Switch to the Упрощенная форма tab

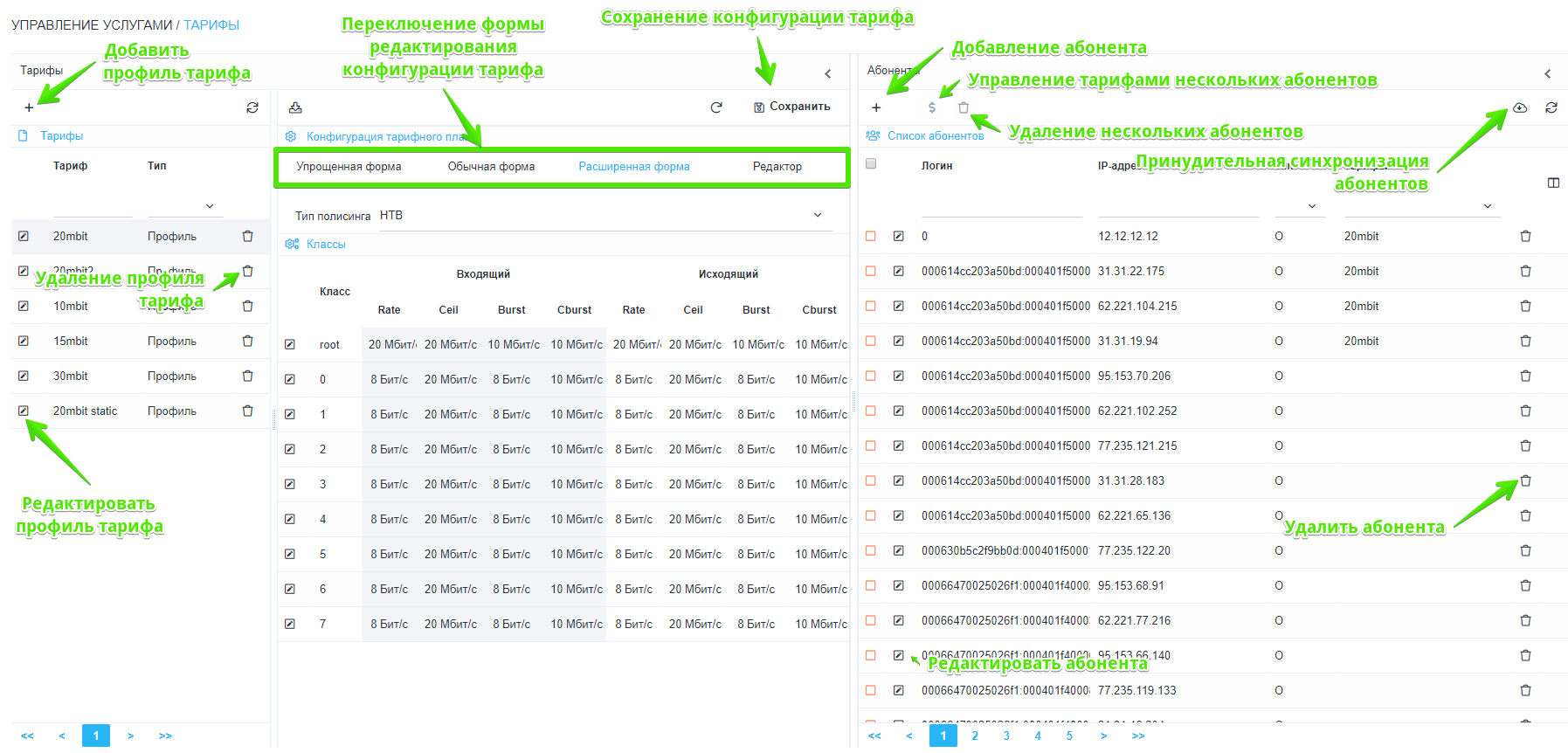pos(349,167)
